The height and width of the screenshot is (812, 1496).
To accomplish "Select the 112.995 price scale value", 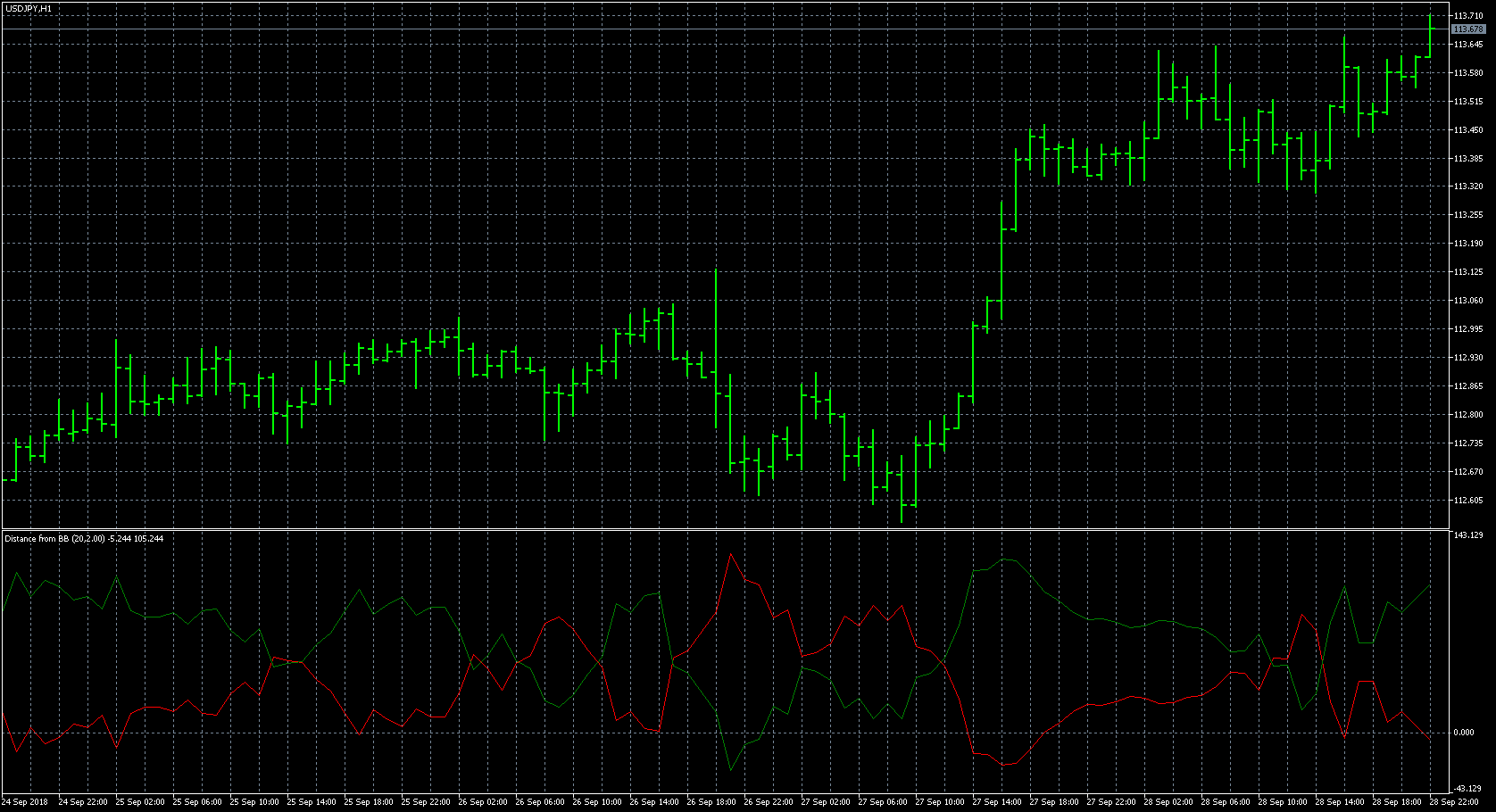I will pyautogui.click(x=1468, y=329).
